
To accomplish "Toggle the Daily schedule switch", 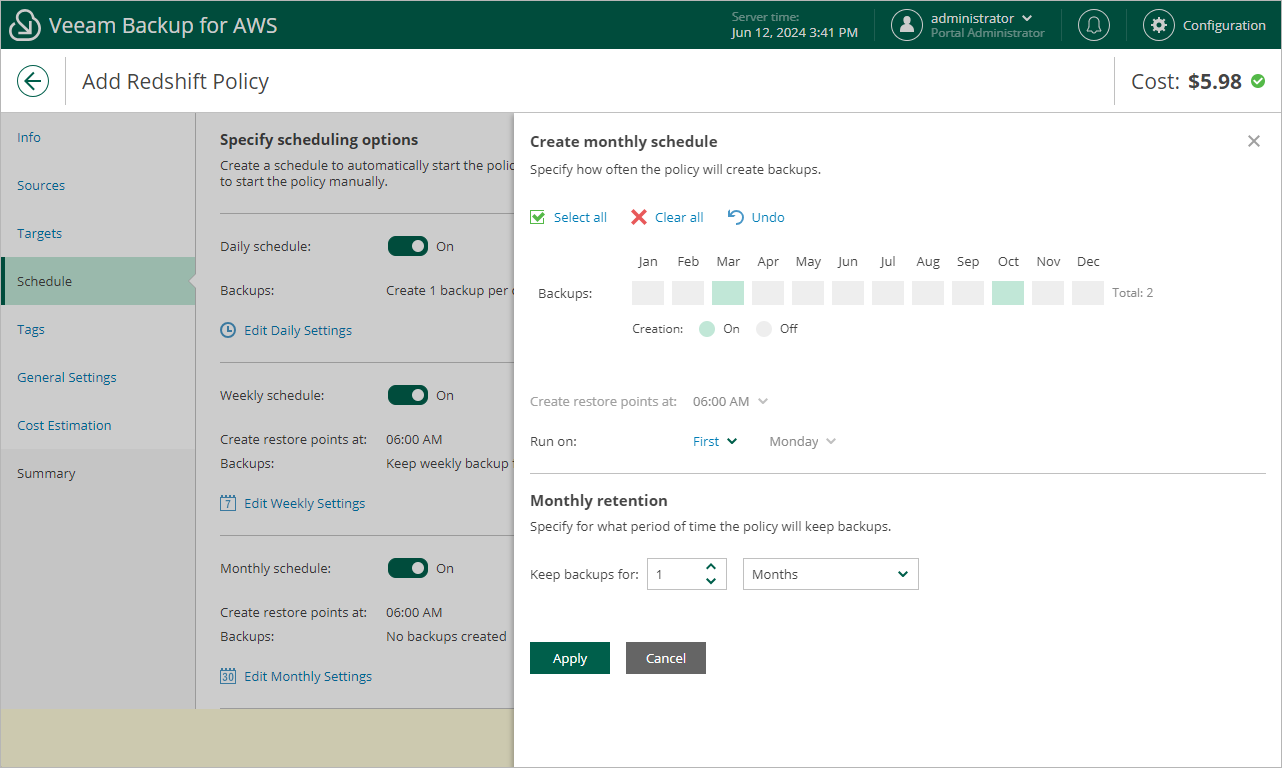I will click(x=408, y=246).
